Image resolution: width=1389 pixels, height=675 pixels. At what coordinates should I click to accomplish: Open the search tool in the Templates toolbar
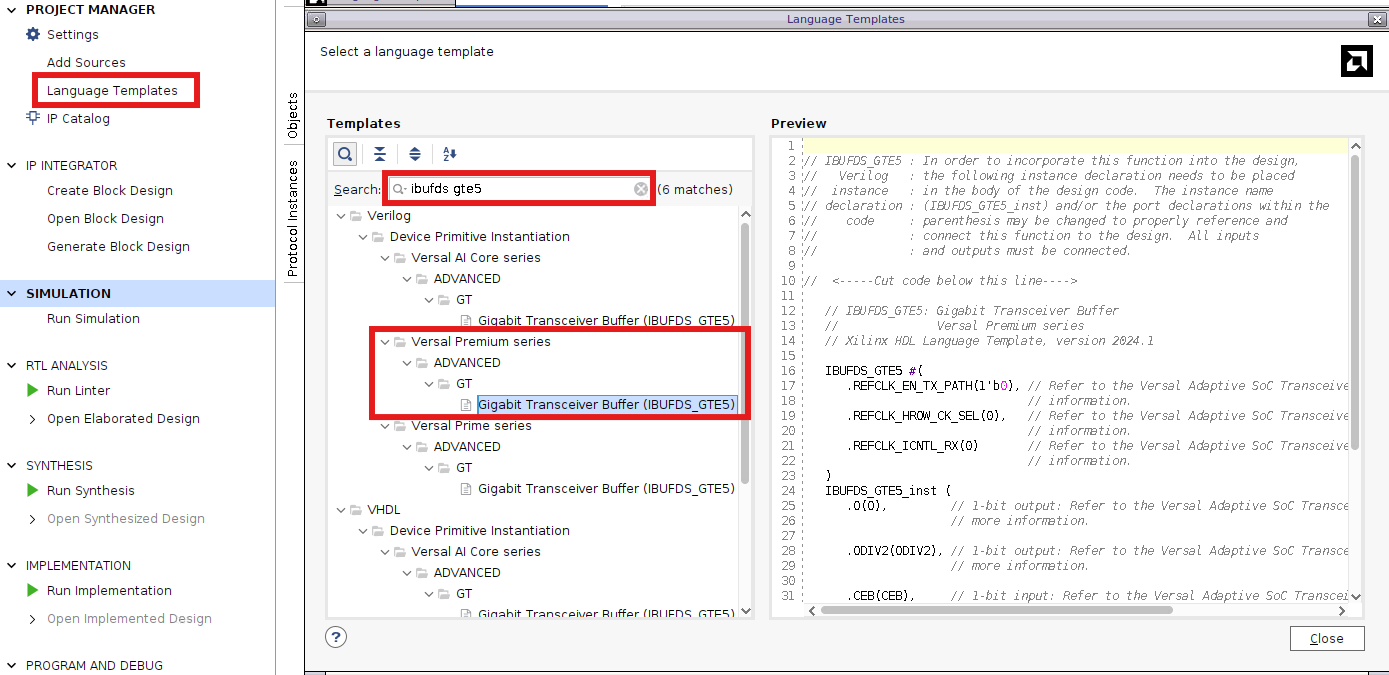click(x=344, y=154)
